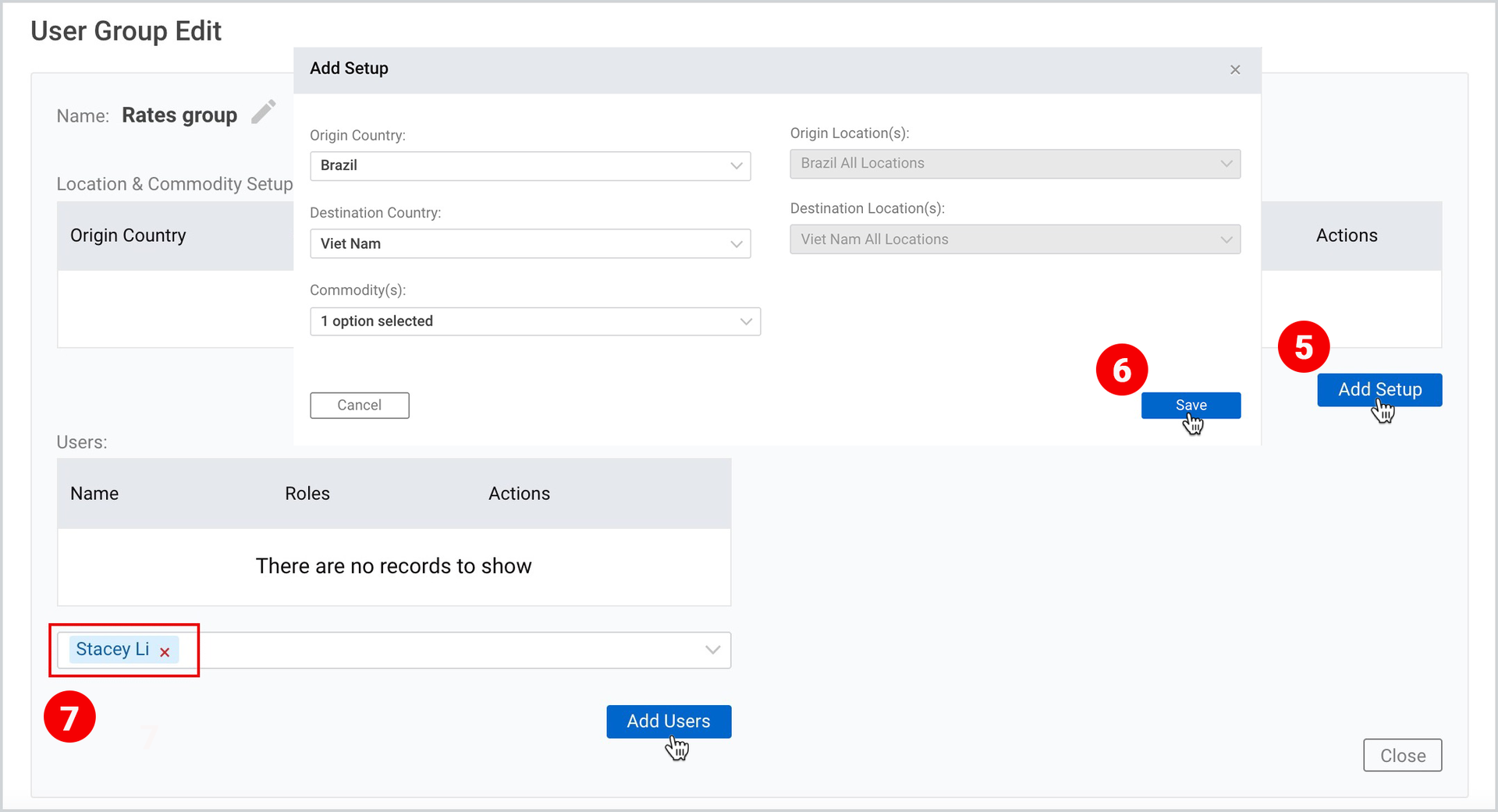Image resolution: width=1498 pixels, height=812 pixels.
Task: Edit group name with pencil icon
Action: click(x=264, y=112)
